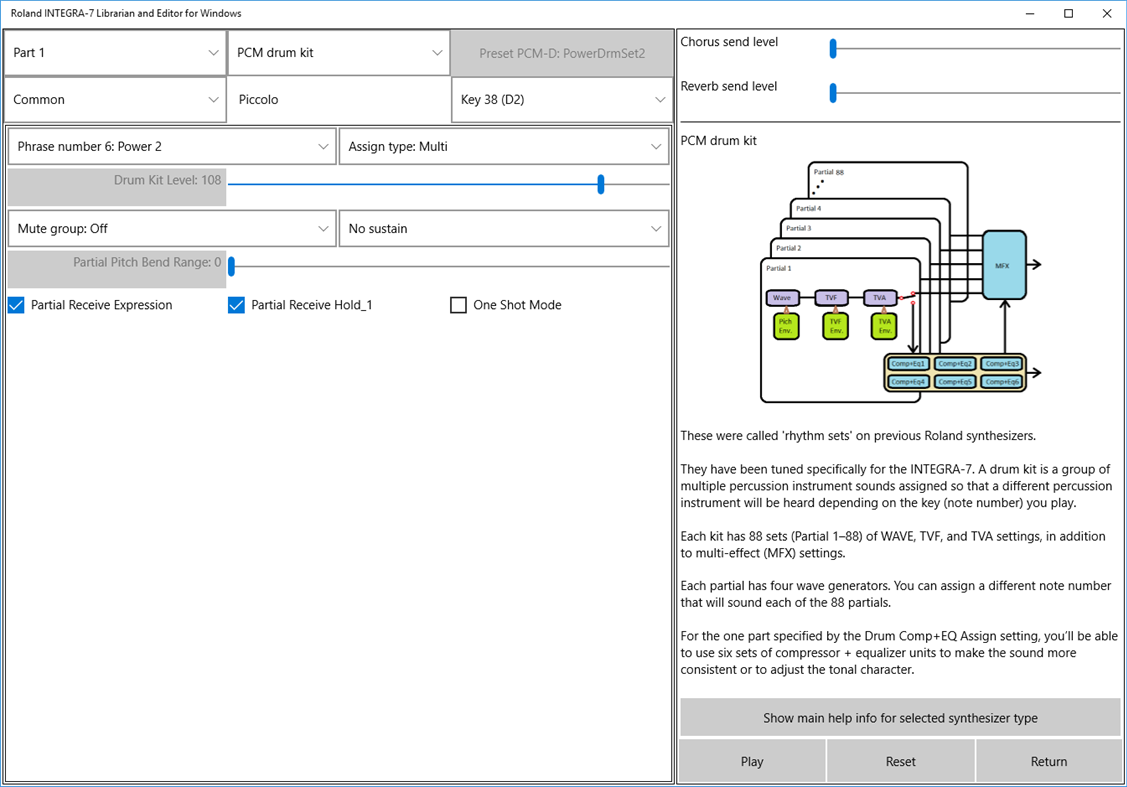Adjust the Chorus send level slider
Screen dimensions: 1127x787
[831, 47]
